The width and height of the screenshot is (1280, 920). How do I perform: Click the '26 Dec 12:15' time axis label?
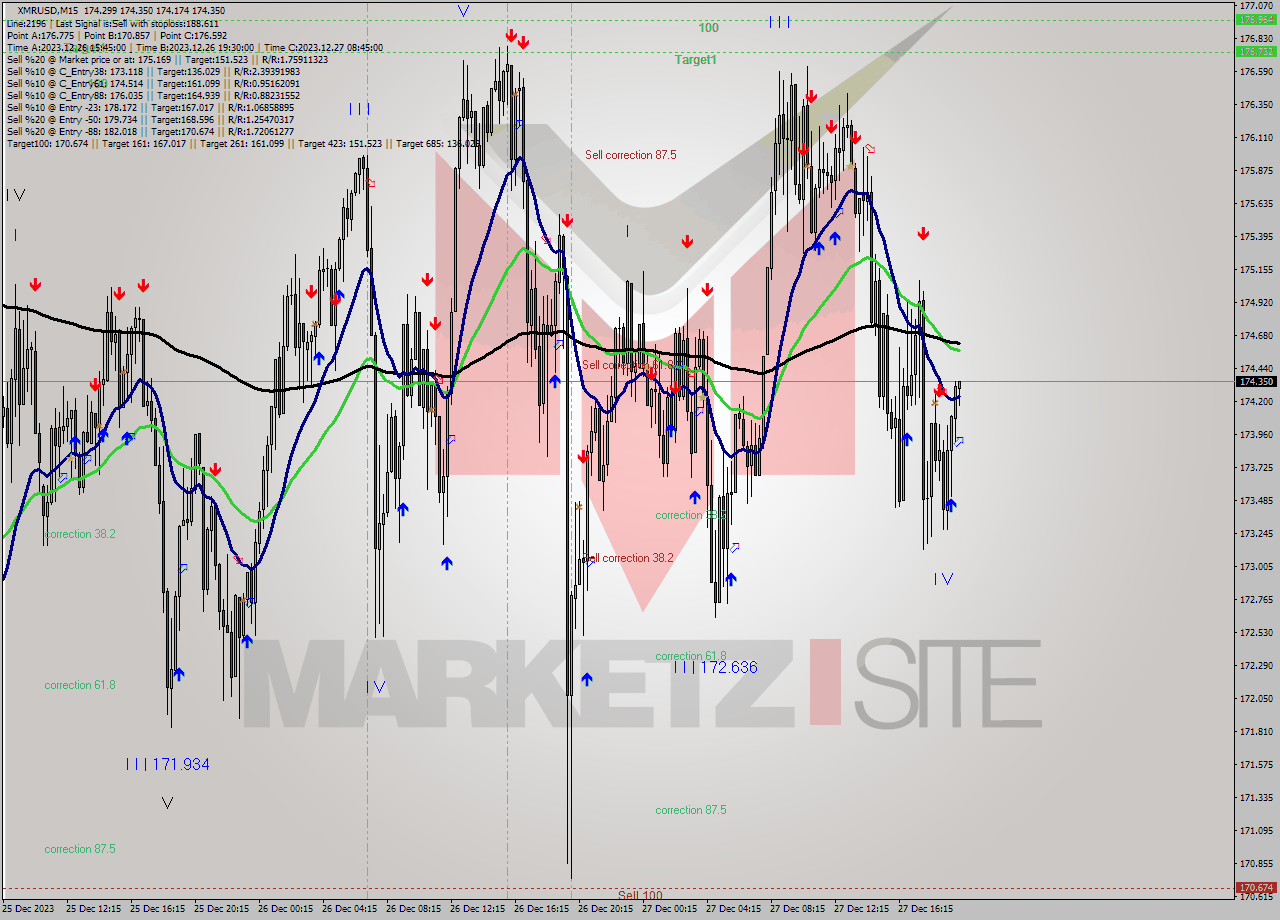point(477,909)
